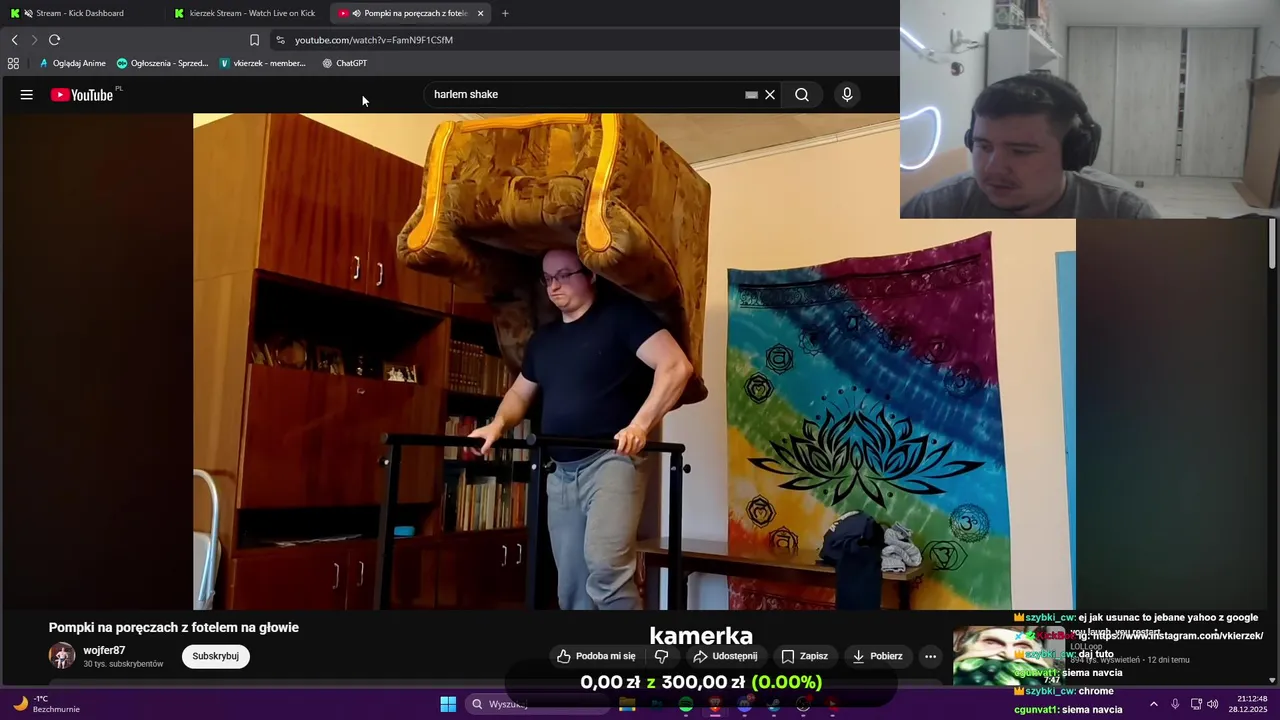Click the address bar URL
Screen dimensions: 1280x720
tap(374, 40)
